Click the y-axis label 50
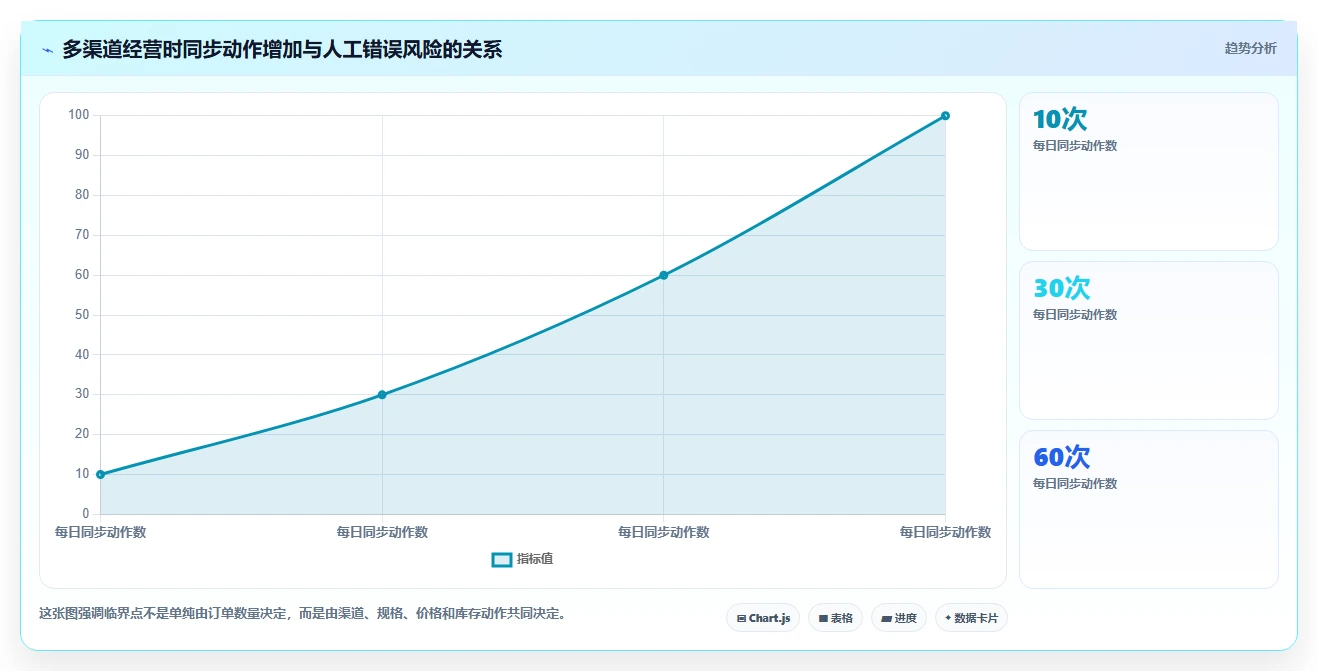Viewport: 1318px width, 671px height. [82, 315]
